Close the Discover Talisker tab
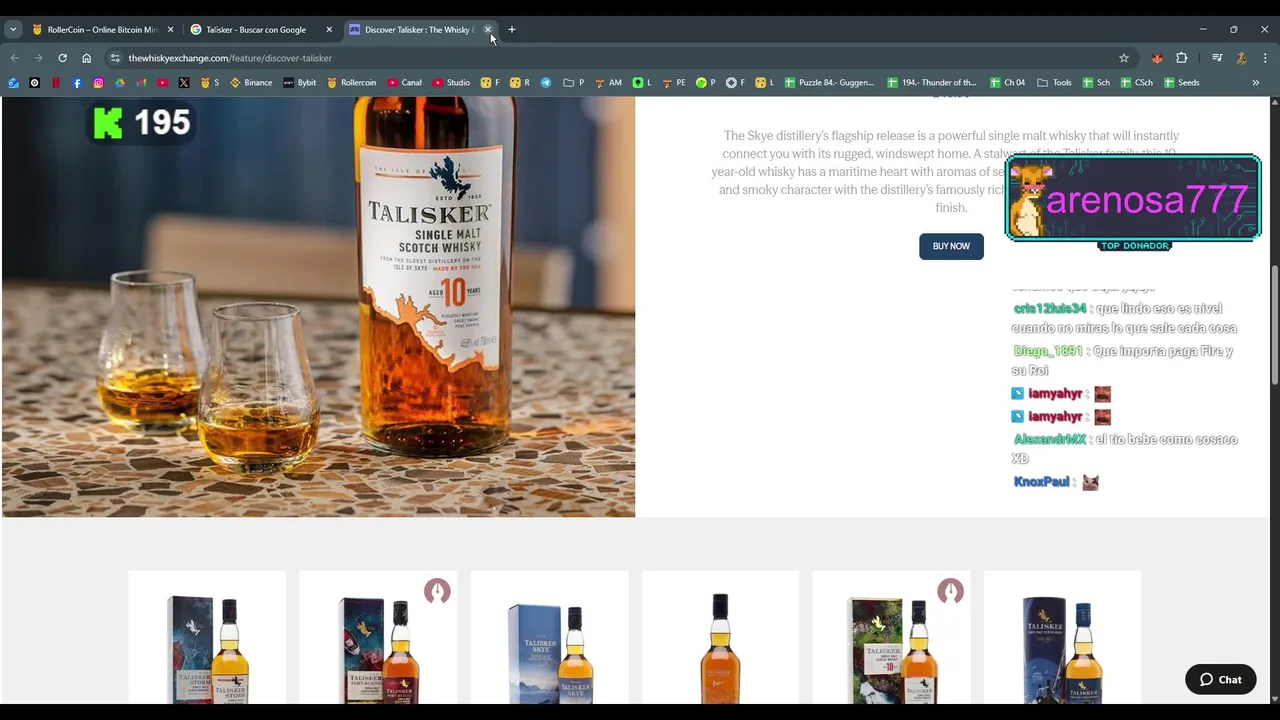The height and width of the screenshot is (720, 1280). click(488, 30)
